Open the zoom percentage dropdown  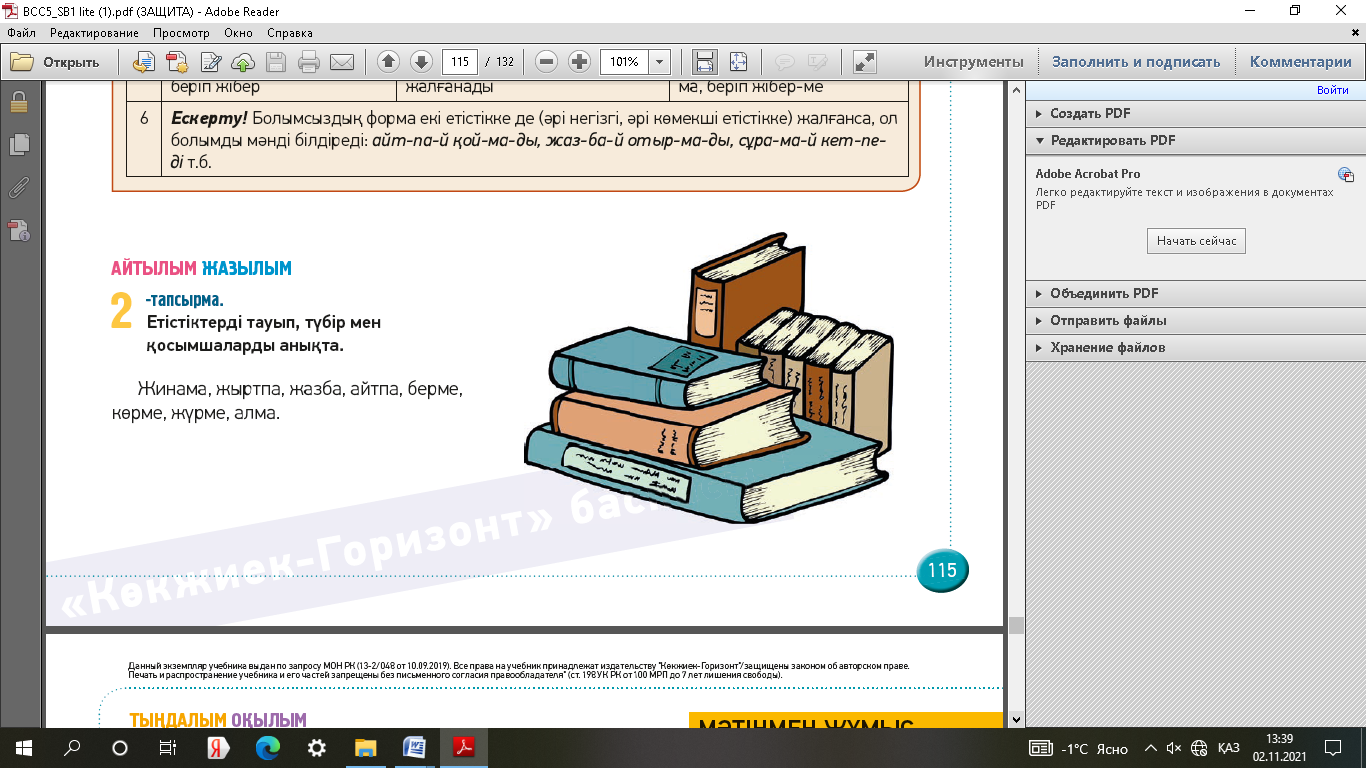click(x=659, y=62)
